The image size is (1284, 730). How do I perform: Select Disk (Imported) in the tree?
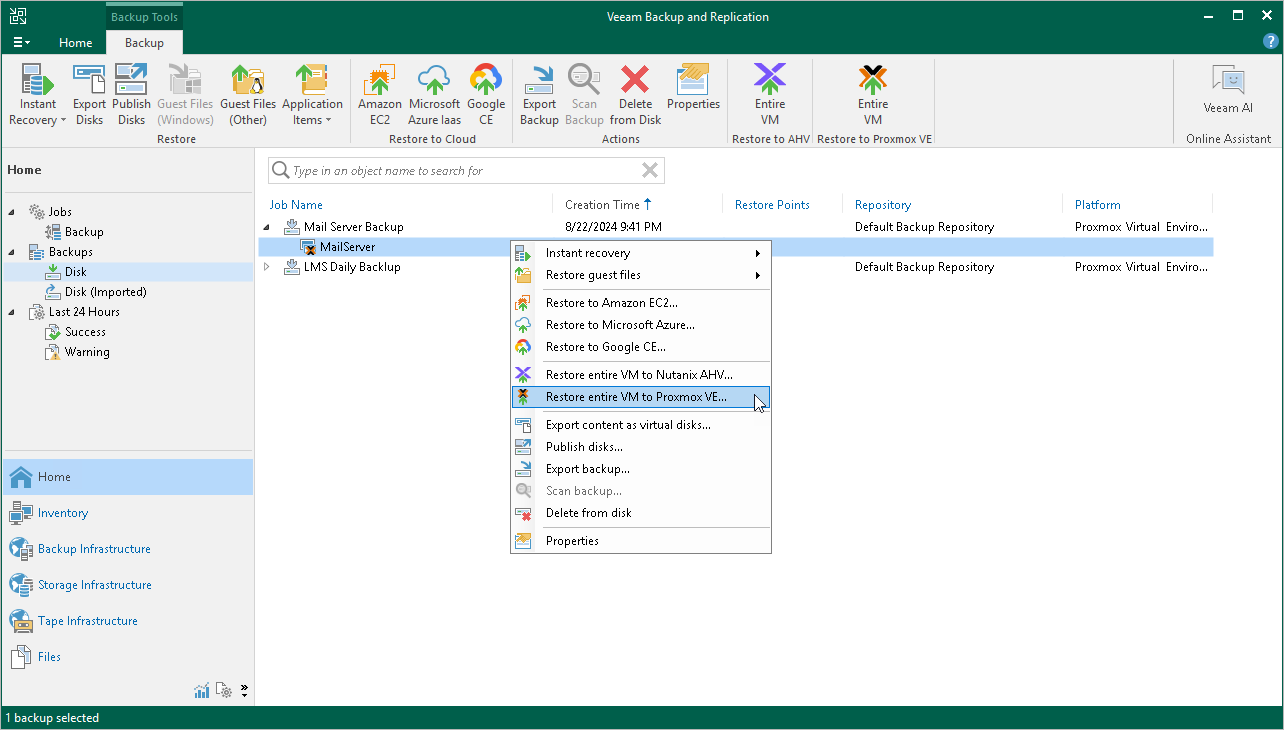(105, 292)
